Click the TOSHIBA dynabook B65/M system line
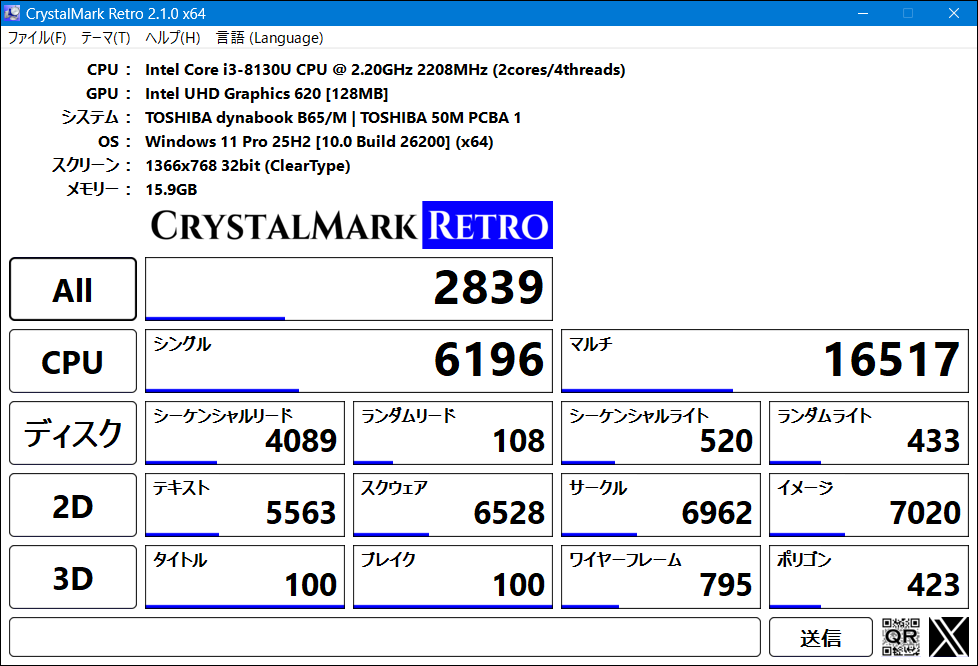The width and height of the screenshot is (978, 666). click(x=333, y=117)
